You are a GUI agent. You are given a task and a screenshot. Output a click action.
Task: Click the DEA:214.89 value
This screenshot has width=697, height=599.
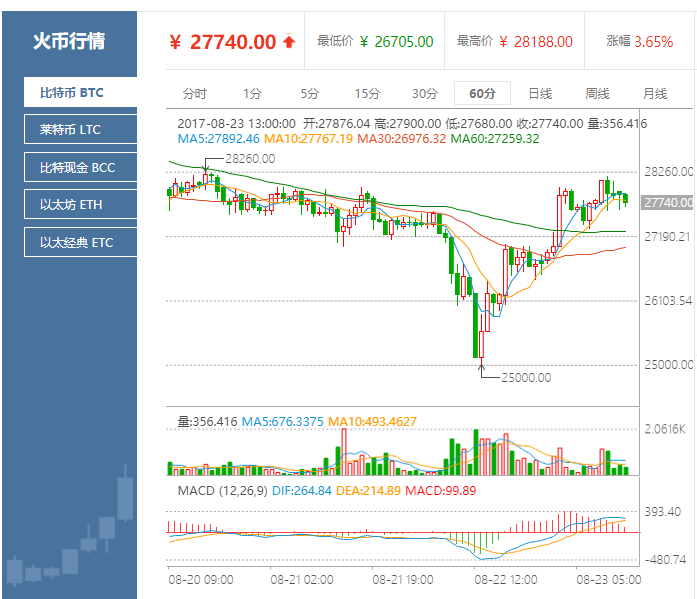(x=369, y=491)
